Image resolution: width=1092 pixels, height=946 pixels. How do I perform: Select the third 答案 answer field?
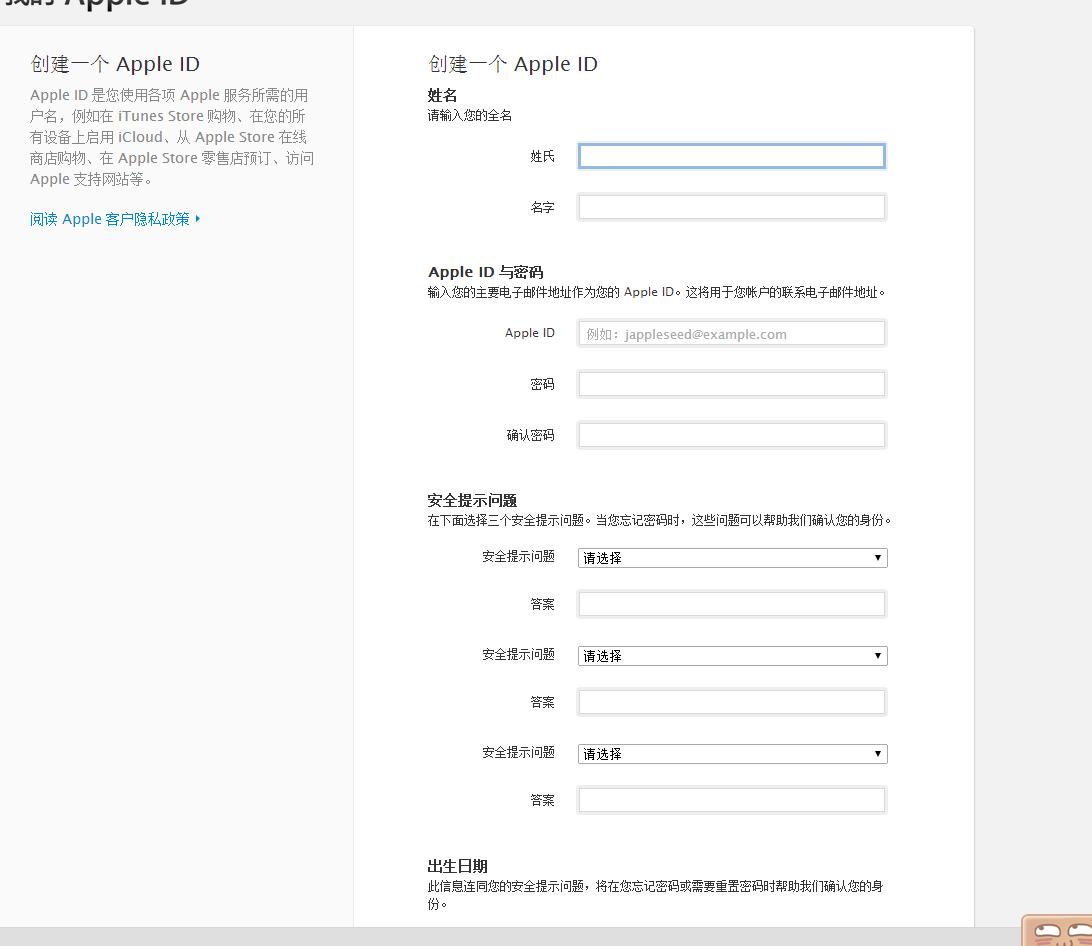(x=731, y=800)
